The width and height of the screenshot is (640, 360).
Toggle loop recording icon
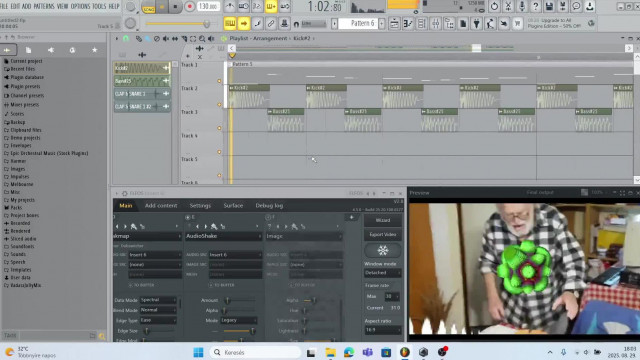[285, 7]
